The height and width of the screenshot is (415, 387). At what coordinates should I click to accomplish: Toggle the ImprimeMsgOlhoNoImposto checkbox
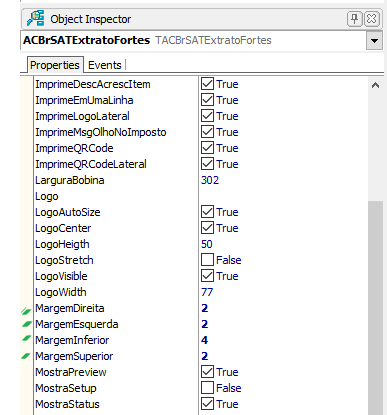click(207, 132)
